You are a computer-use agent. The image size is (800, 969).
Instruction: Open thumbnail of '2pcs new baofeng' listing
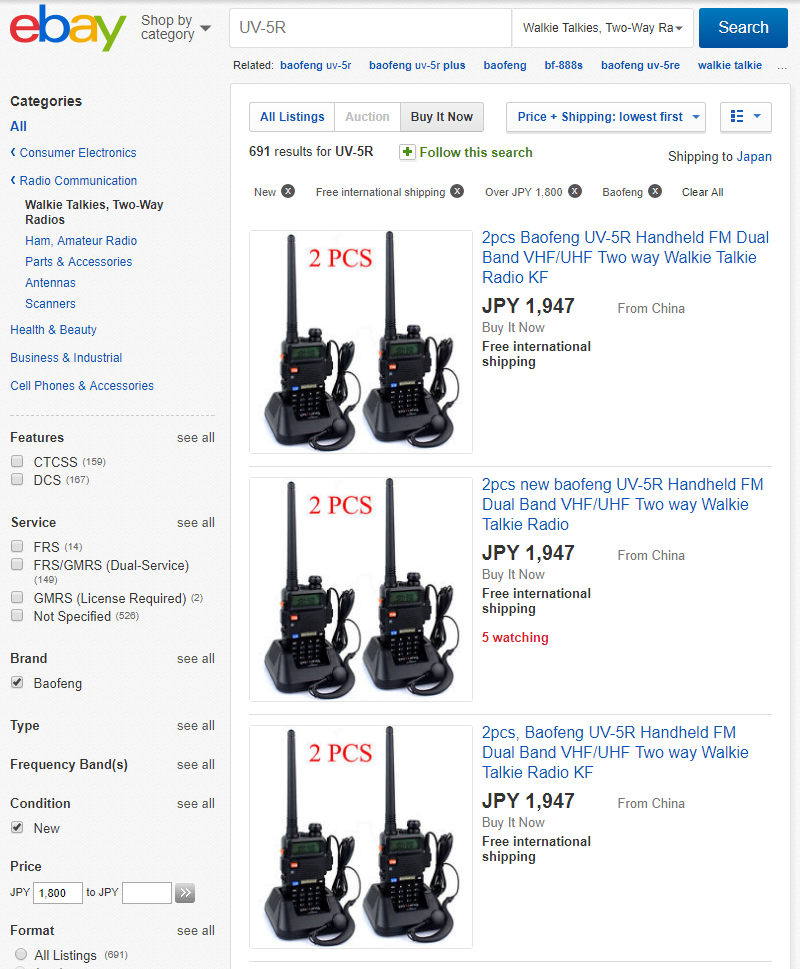[x=361, y=589]
